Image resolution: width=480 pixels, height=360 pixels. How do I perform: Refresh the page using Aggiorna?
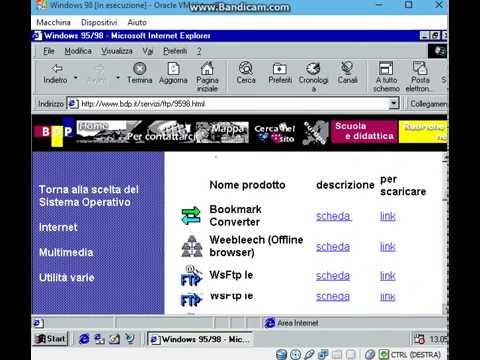coord(173,74)
